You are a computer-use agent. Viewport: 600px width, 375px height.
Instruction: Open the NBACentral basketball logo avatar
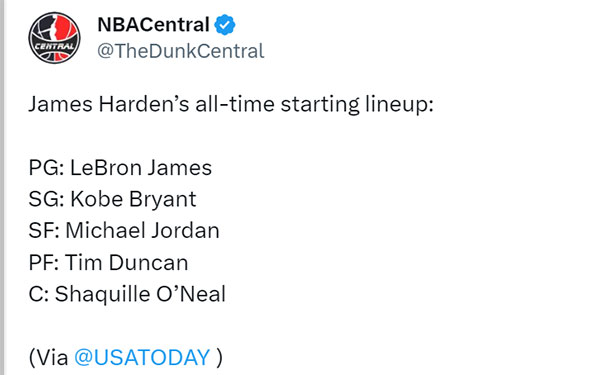[54, 38]
